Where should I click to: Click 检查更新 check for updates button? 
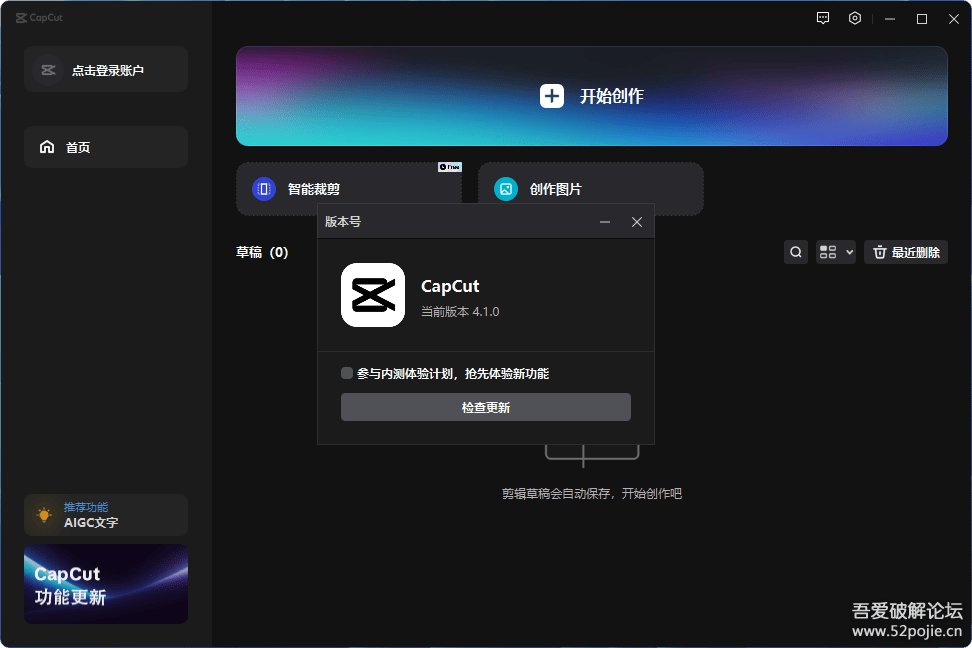point(486,407)
